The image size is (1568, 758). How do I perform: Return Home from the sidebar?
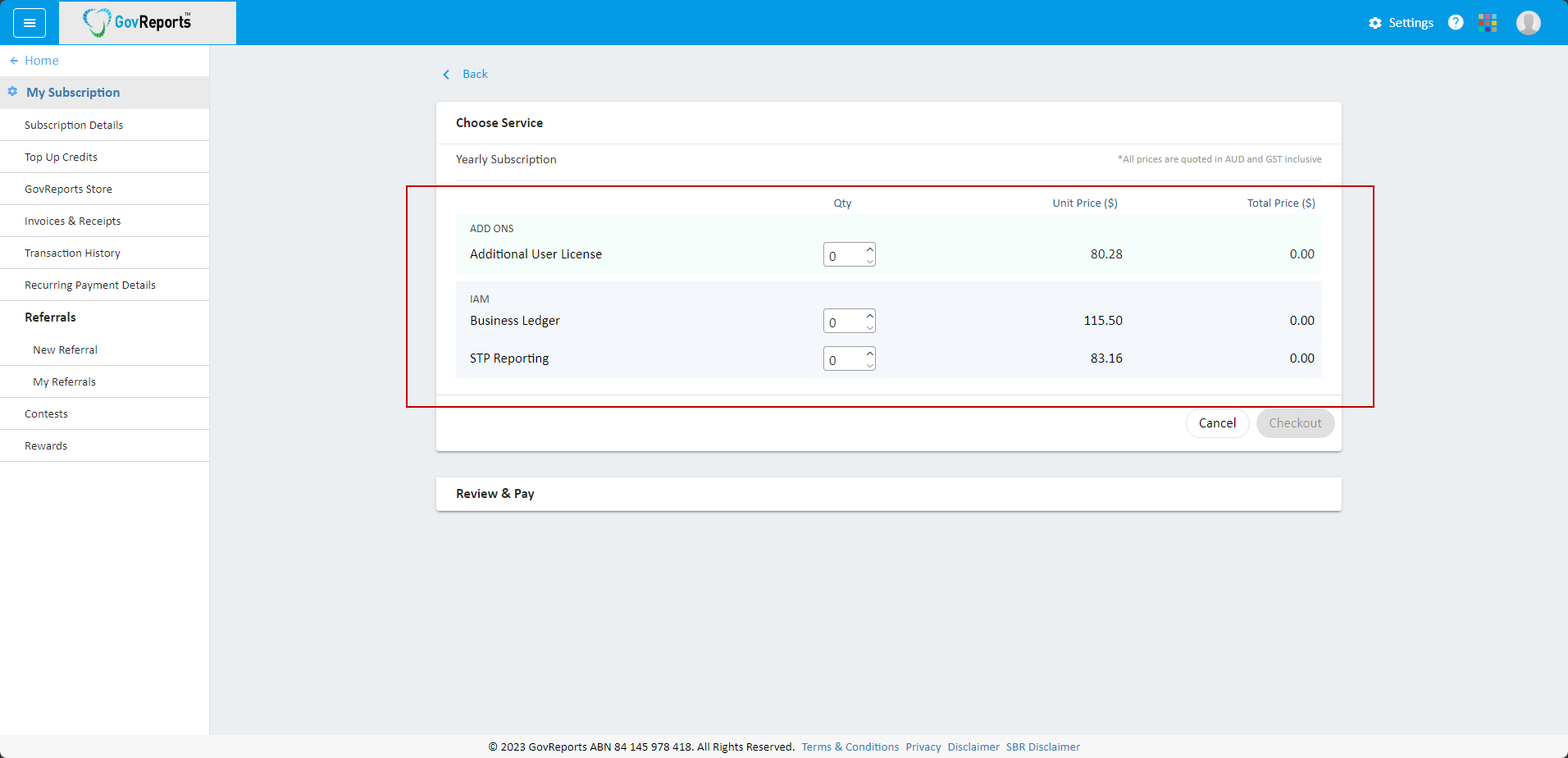tap(41, 61)
